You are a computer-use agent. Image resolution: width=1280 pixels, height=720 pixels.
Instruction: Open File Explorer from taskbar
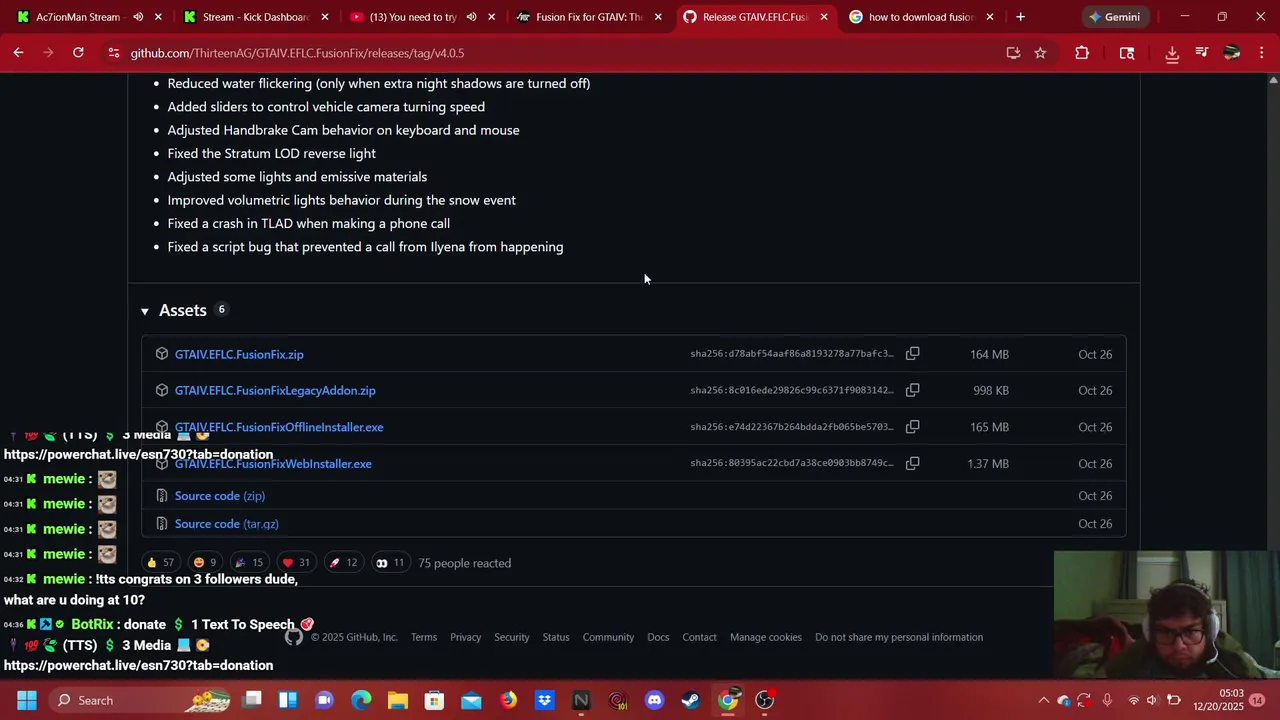tap(398, 700)
